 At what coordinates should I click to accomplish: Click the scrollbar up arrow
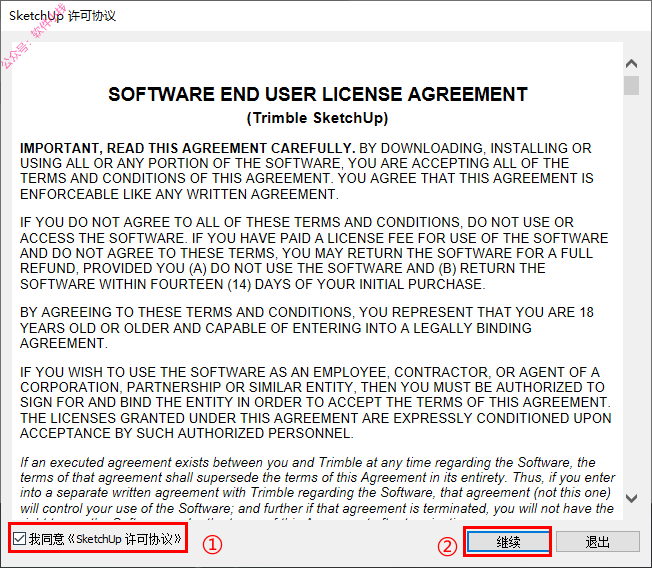point(631,64)
